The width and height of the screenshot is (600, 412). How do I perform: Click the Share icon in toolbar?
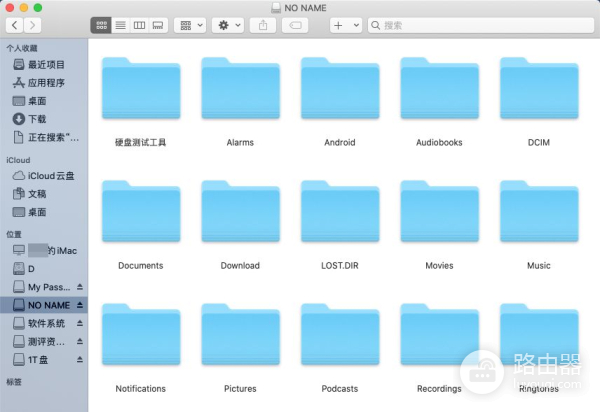coord(263,24)
